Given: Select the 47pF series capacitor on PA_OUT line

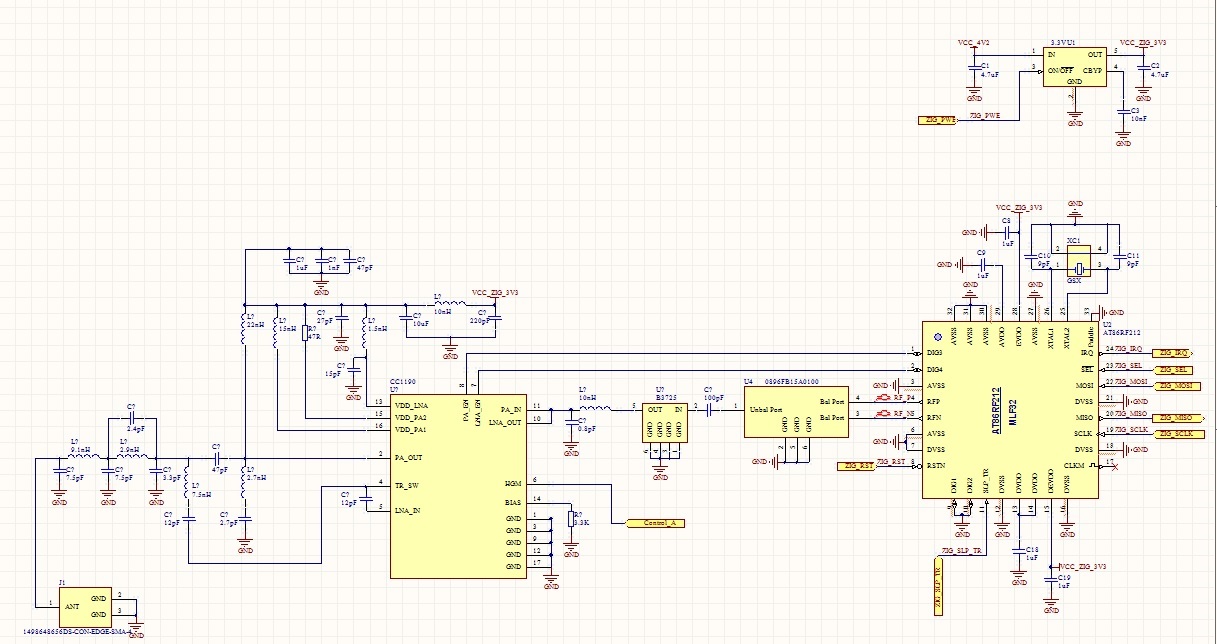Looking at the screenshot, I should pyautogui.click(x=216, y=457).
